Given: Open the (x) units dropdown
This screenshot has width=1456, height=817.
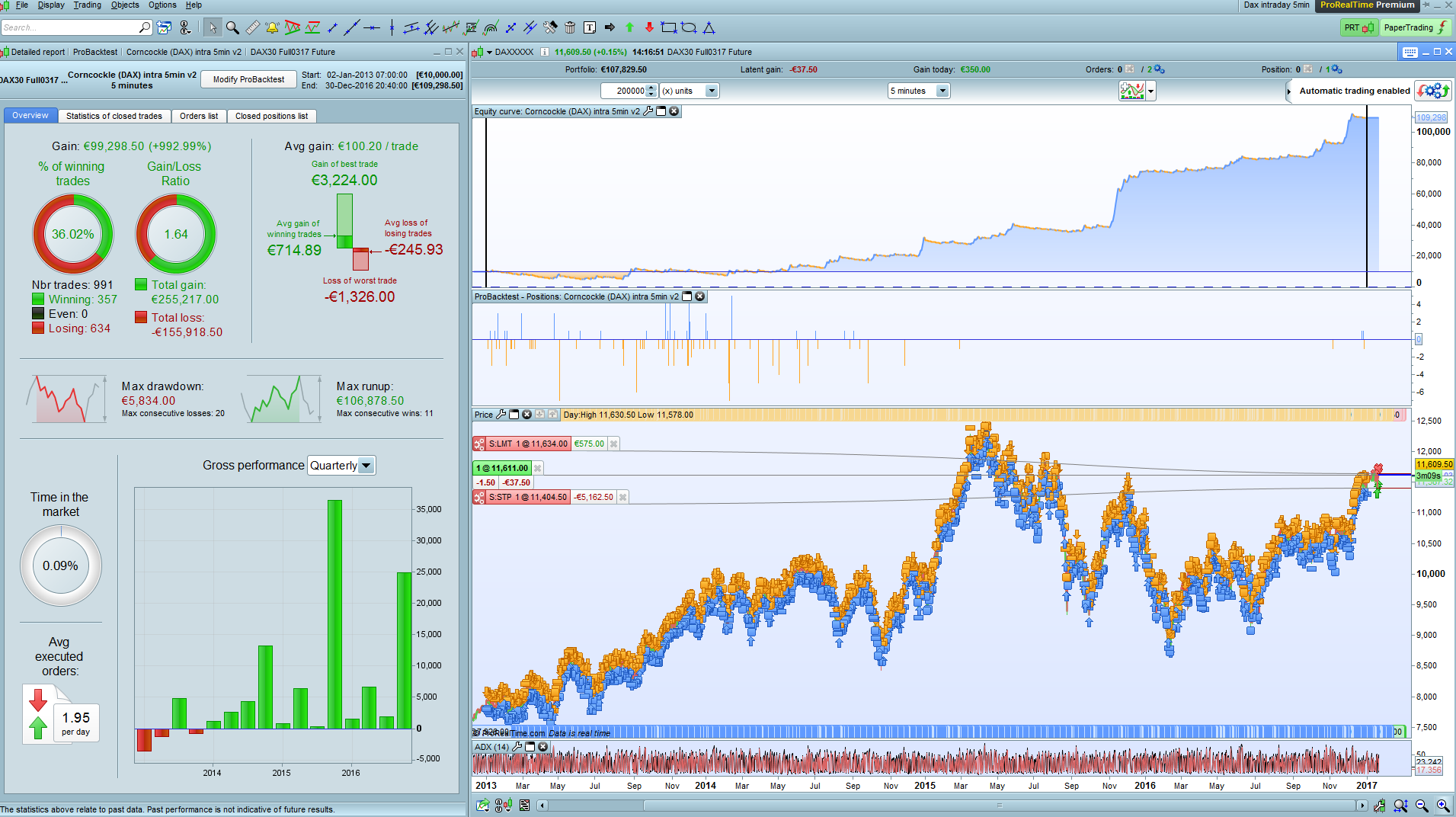Looking at the screenshot, I should (689, 91).
